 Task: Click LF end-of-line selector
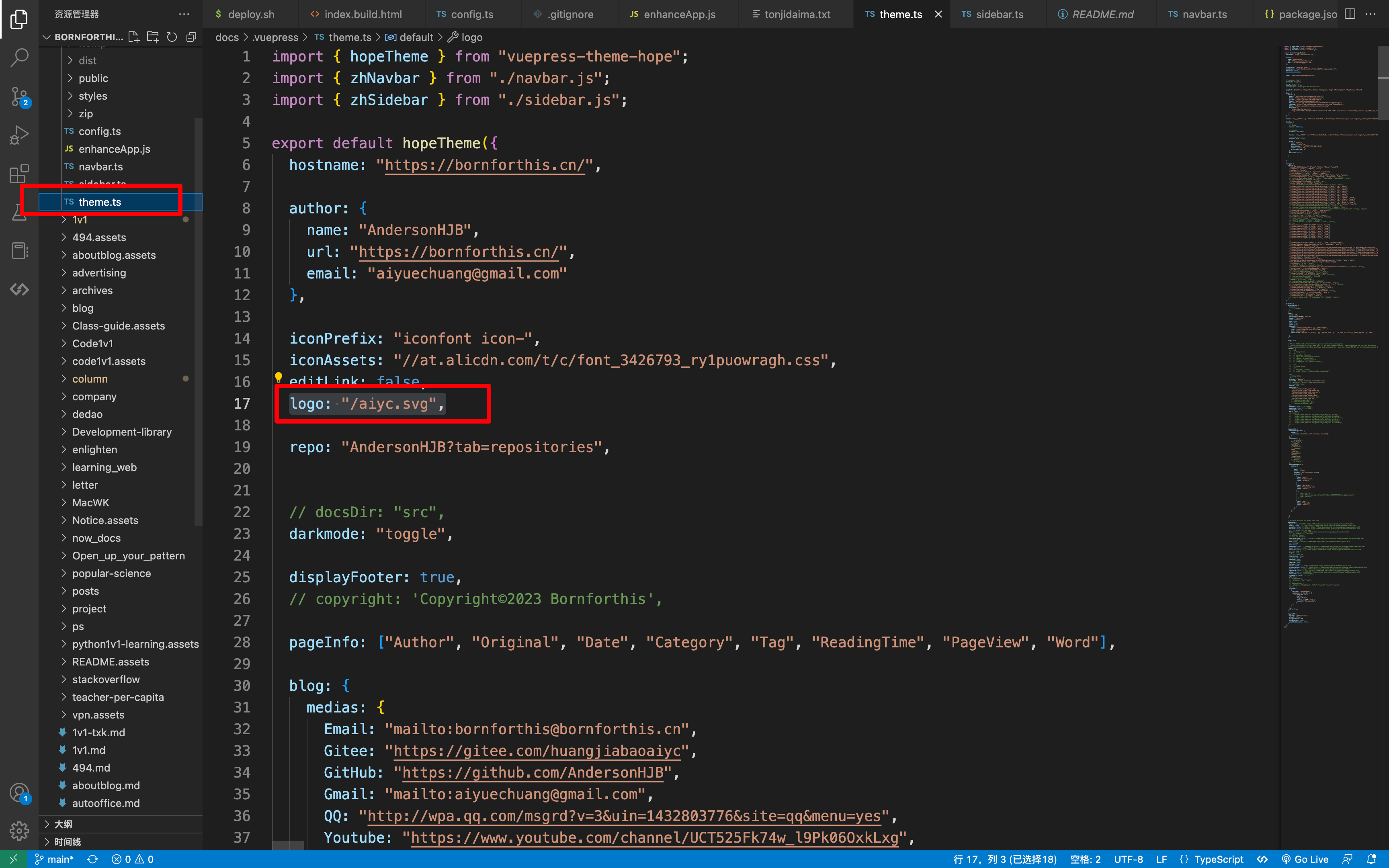point(1161,859)
